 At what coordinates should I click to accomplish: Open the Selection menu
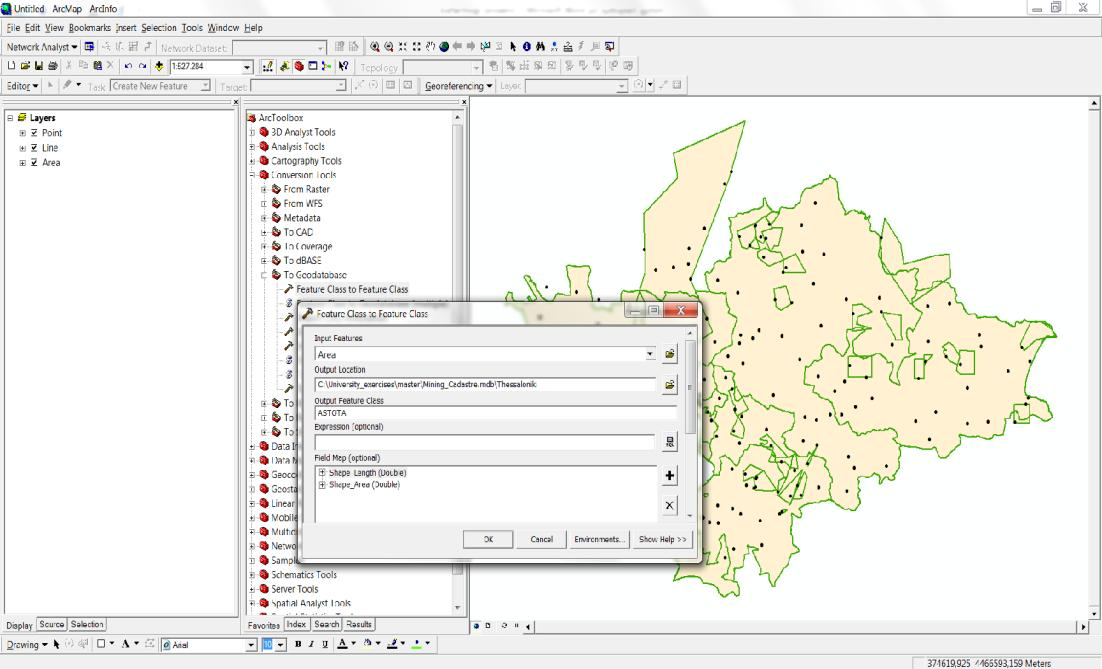click(x=159, y=27)
